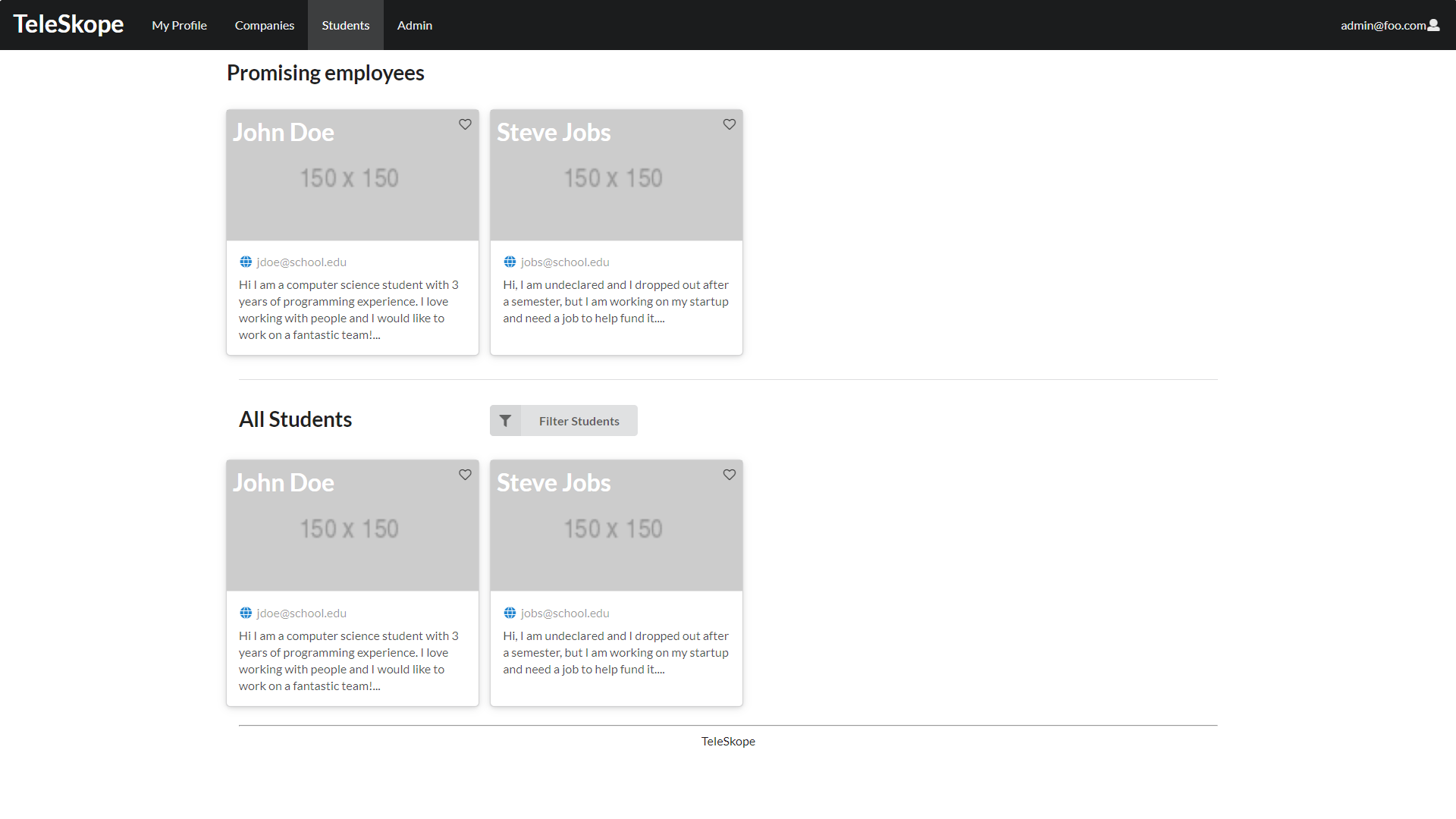The width and height of the screenshot is (1456, 819).
Task: Click globe icon by jobs@school.edu in All Students
Action: (510, 613)
